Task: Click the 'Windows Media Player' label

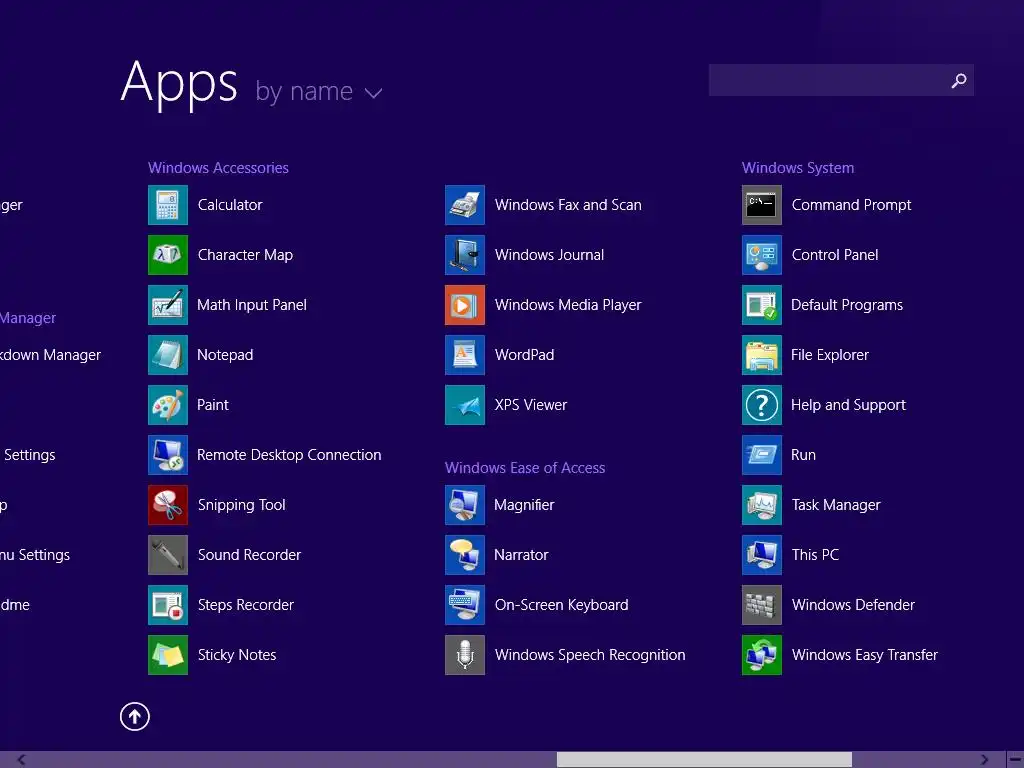Action: (x=568, y=305)
